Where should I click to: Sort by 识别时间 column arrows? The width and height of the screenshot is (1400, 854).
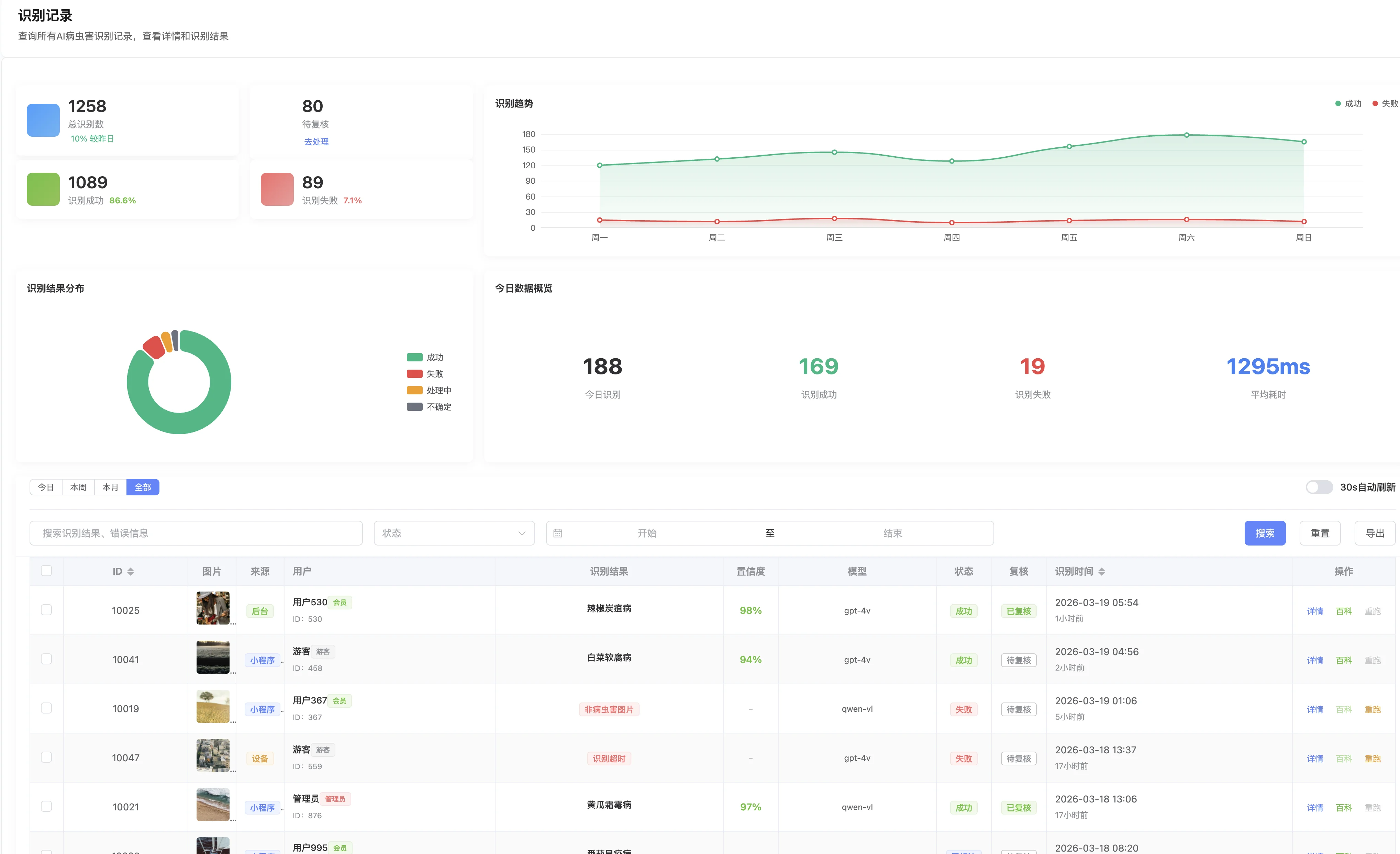click(x=1102, y=572)
